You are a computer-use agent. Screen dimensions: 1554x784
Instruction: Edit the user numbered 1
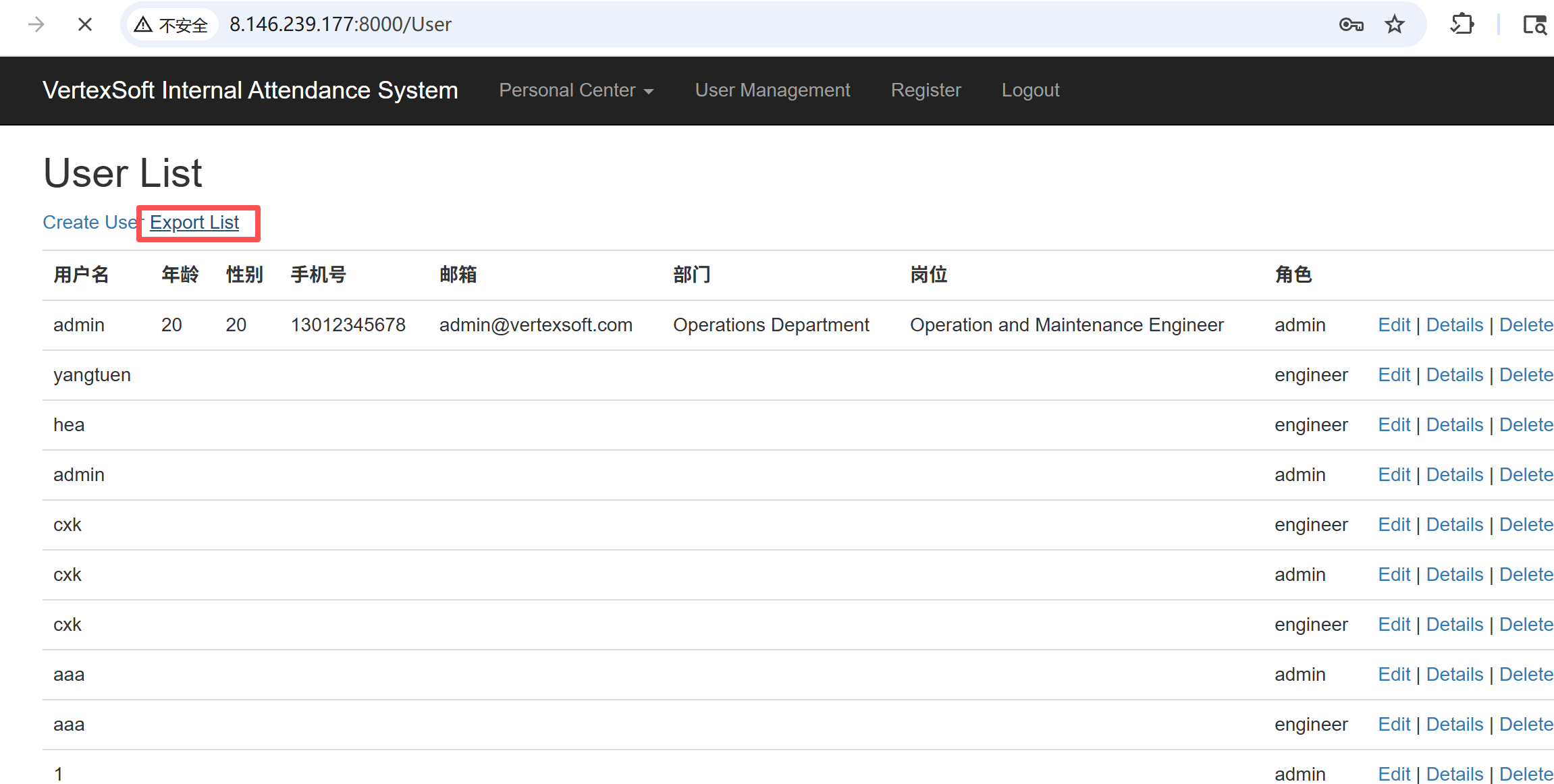point(1394,774)
